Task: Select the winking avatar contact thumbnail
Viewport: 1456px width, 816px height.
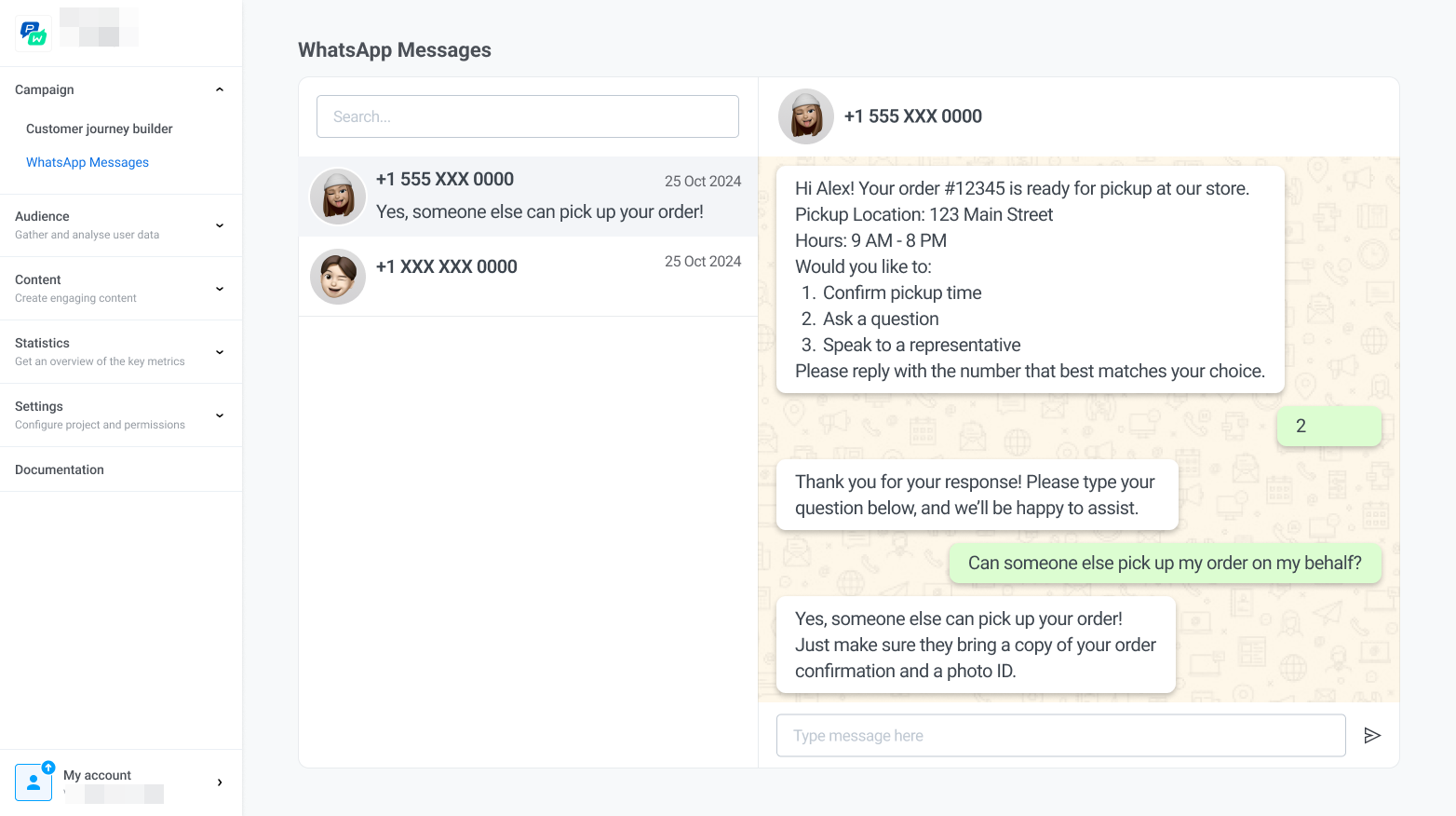Action: pyautogui.click(x=338, y=277)
